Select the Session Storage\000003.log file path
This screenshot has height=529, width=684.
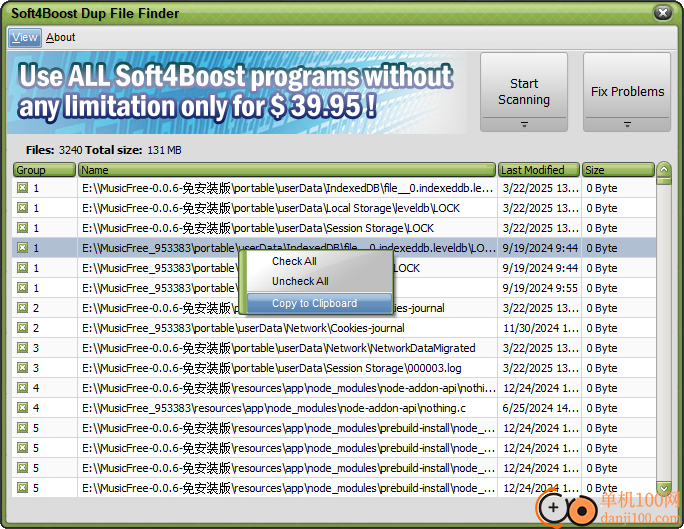click(x=271, y=368)
